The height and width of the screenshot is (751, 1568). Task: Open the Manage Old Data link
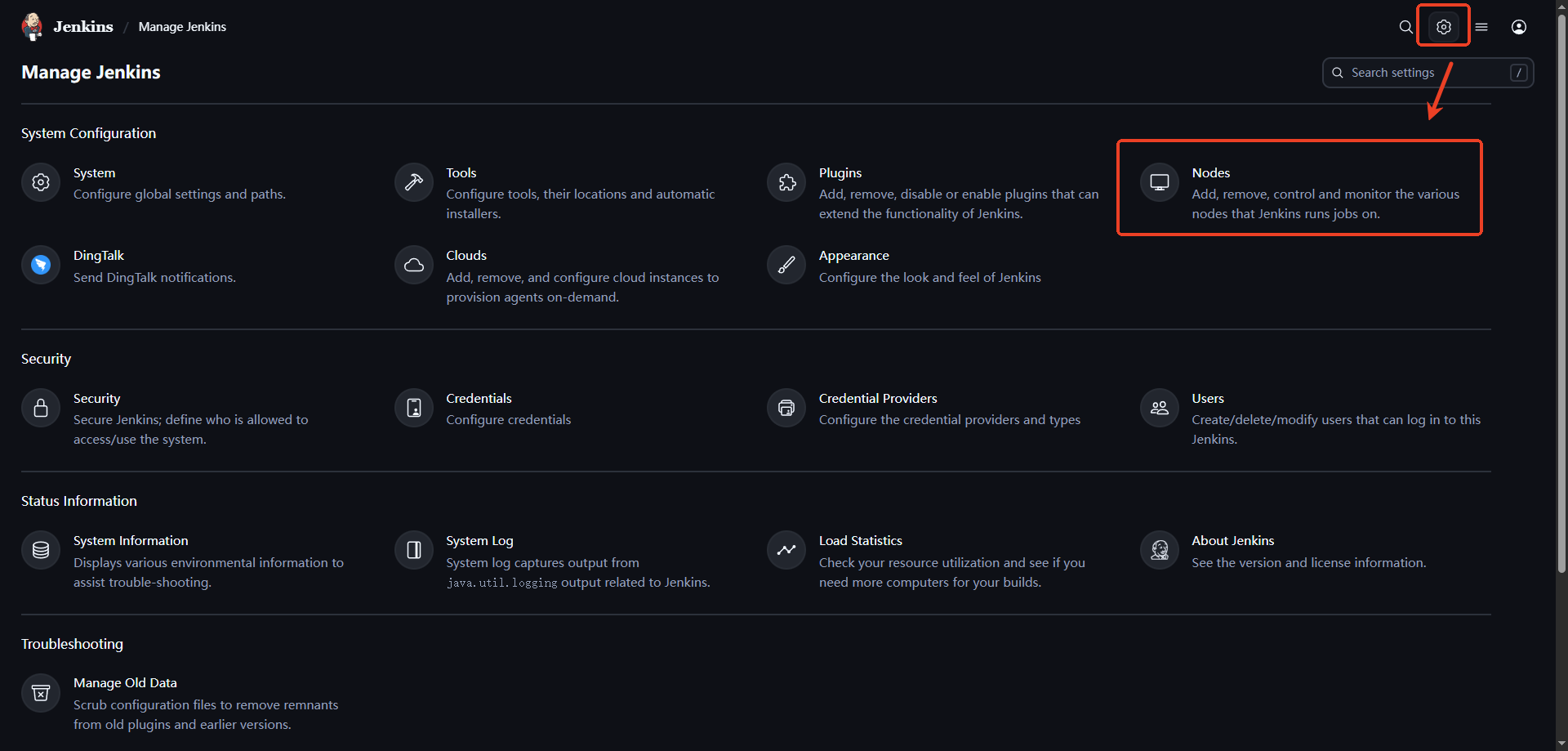(x=125, y=683)
